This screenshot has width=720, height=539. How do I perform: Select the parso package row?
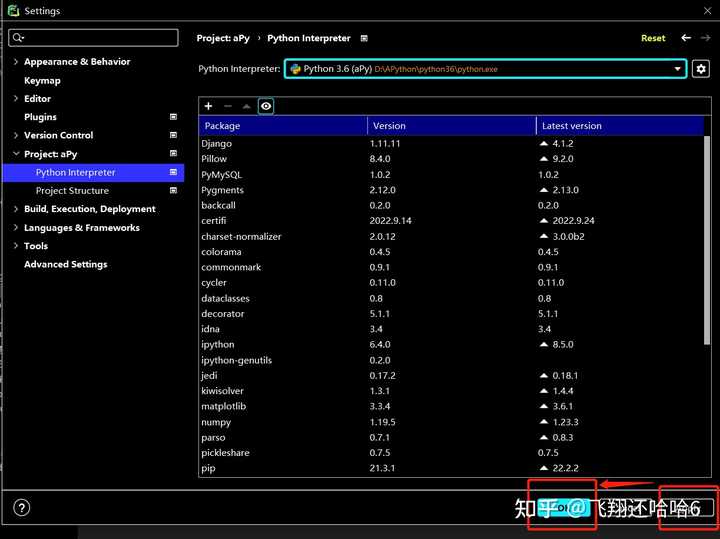pos(451,438)
